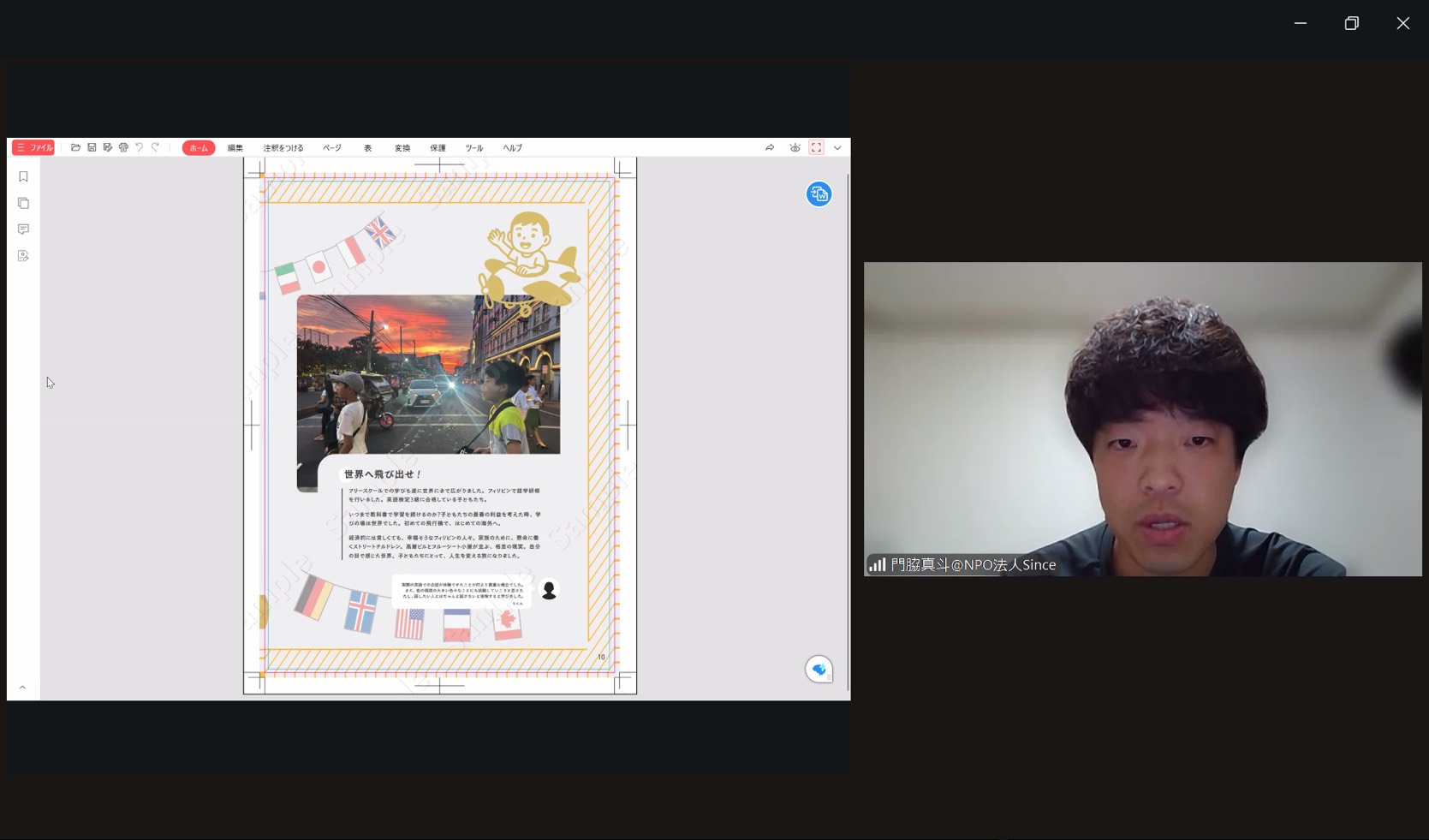Toggle the eye reading mode icon
This screenshot has height=840, width=1429.
[795, 148]
